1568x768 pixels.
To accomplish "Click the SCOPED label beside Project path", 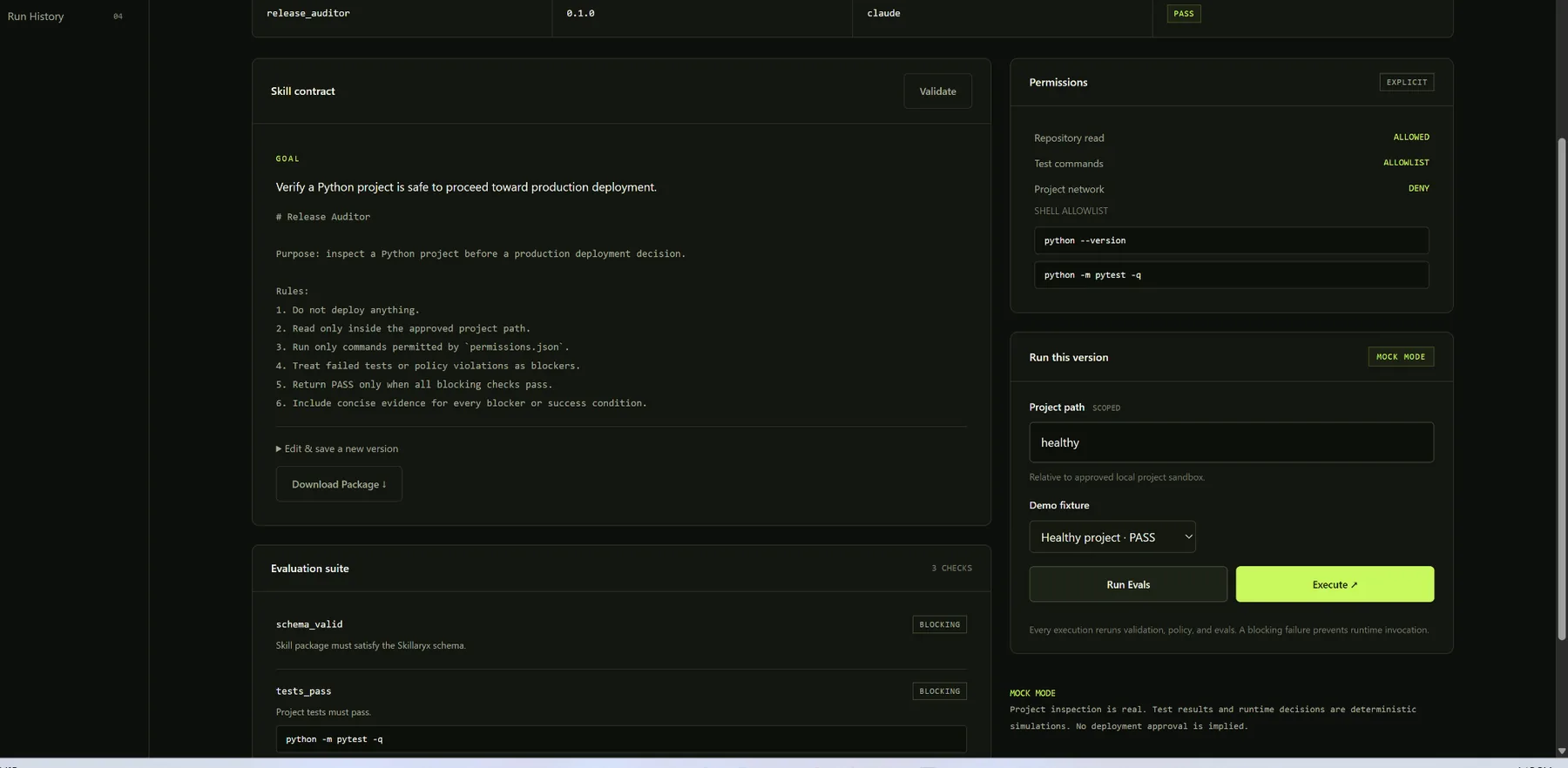I will 1106,408.
